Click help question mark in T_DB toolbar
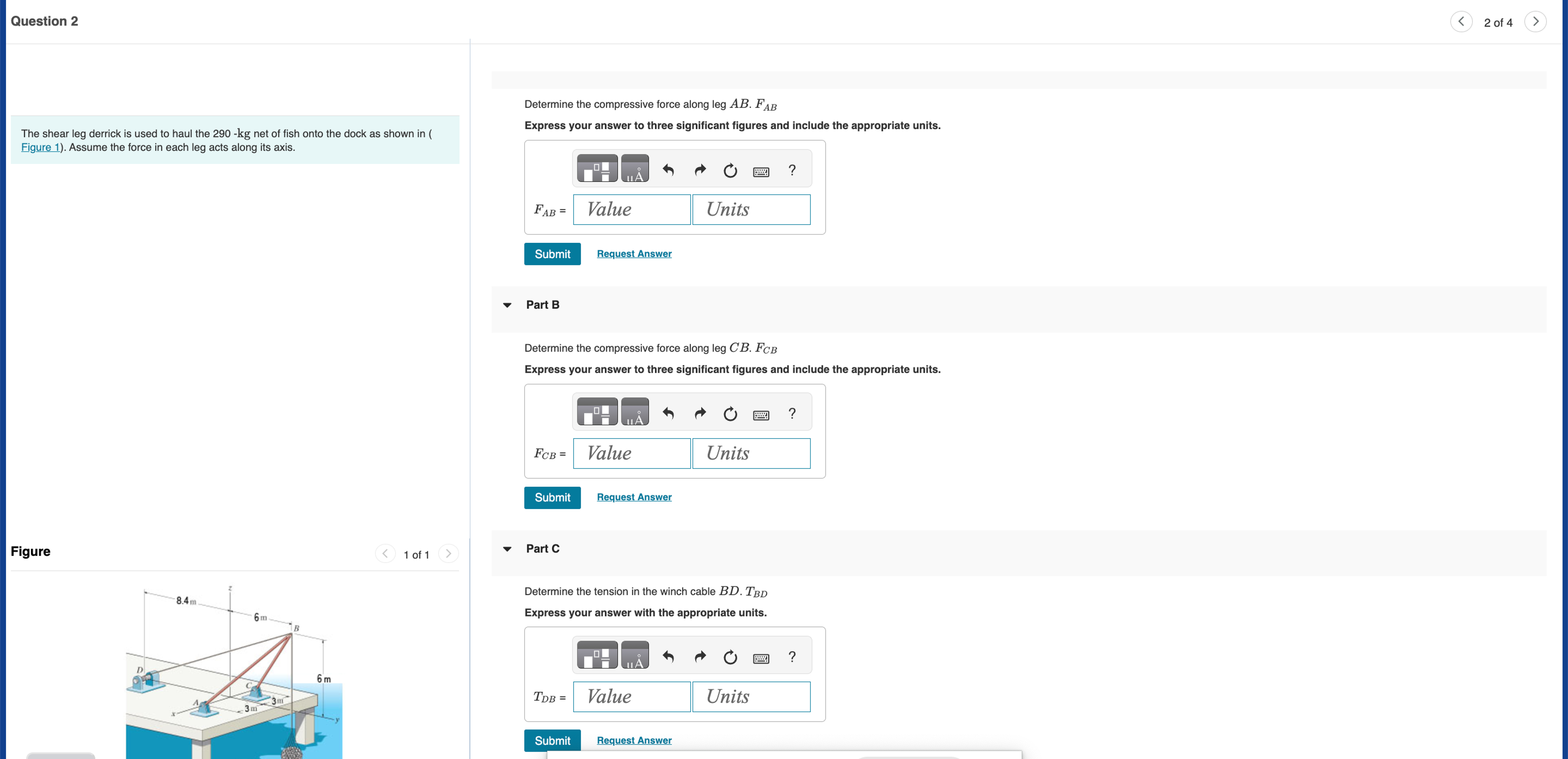 tap(792, 657)
